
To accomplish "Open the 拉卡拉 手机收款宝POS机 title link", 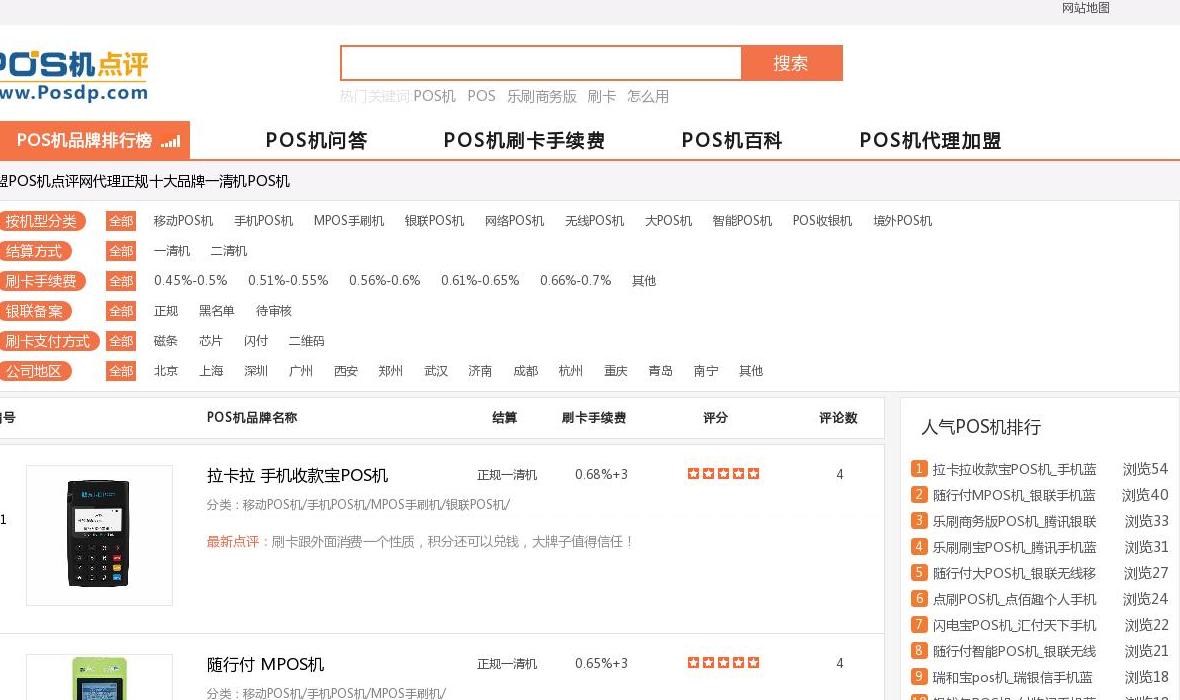I will click(x=297, y=476).
